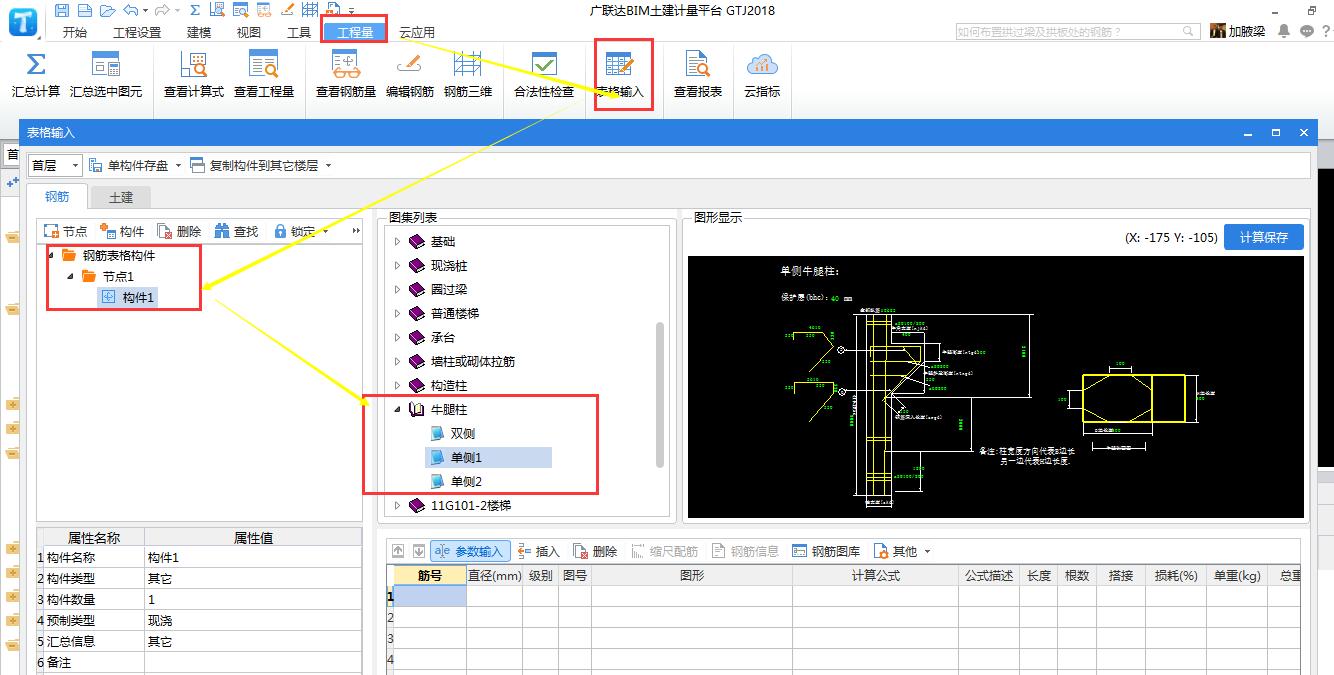Open the 单构件存盘 dropdown arrow

[179, 165]
